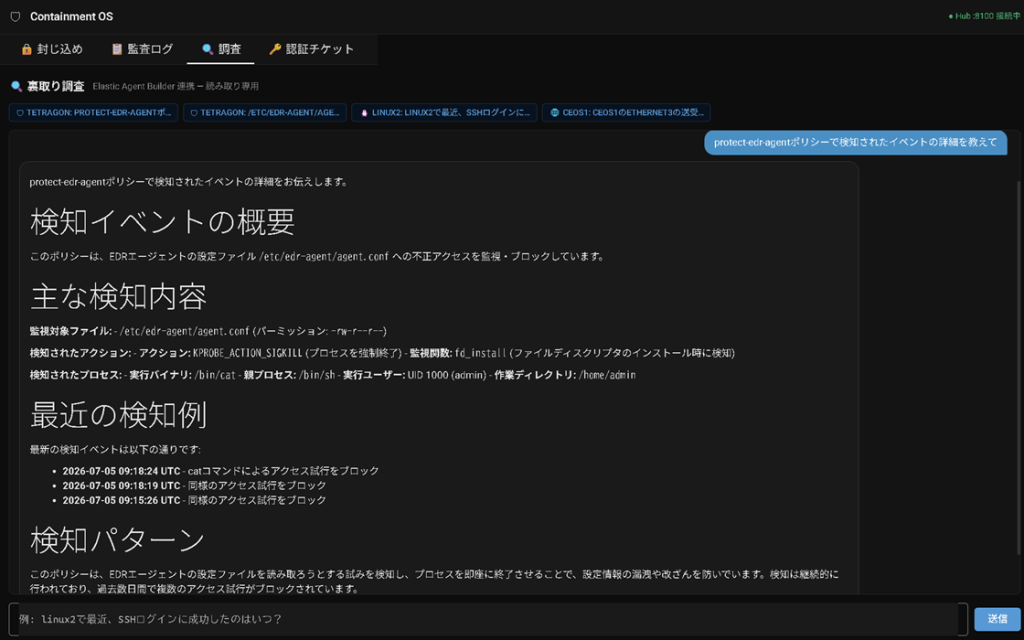Click the TETRAGON: PROTECT-EDR-AGENT suggestion chip

click(93, 112)
